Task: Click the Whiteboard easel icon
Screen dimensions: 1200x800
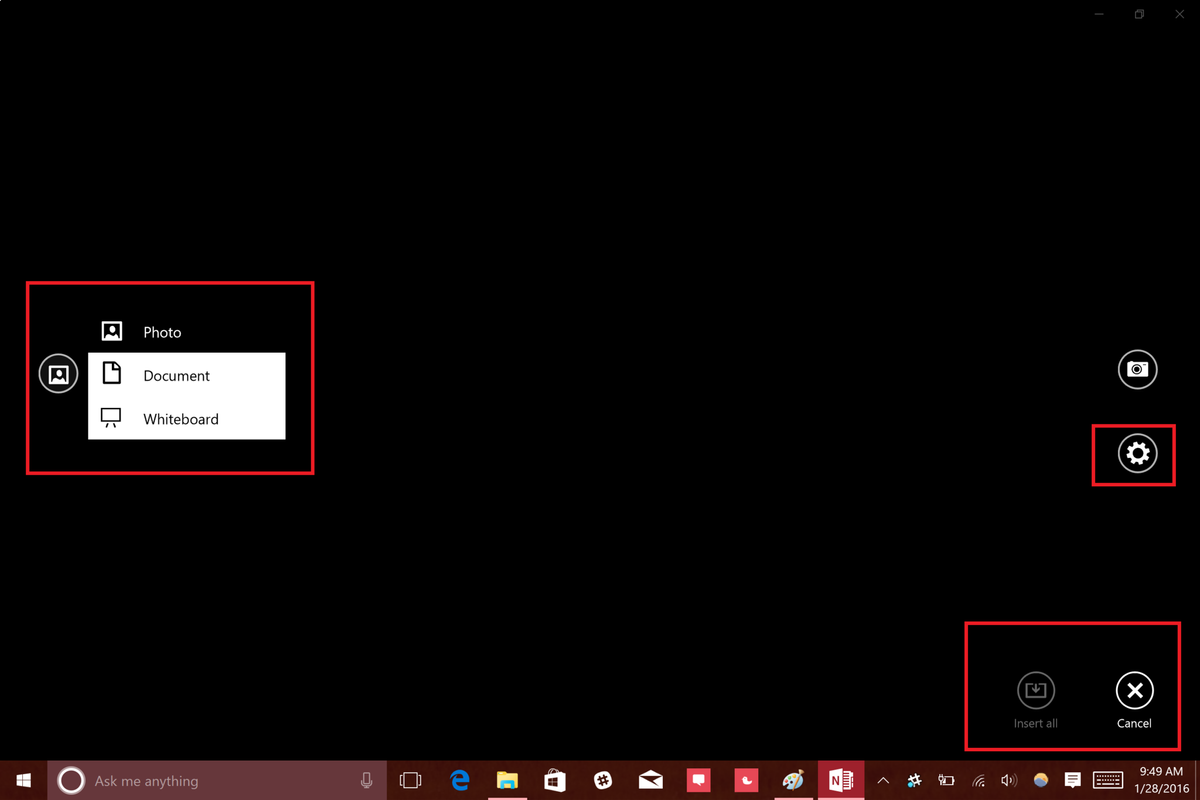Action: coord(110,418)
